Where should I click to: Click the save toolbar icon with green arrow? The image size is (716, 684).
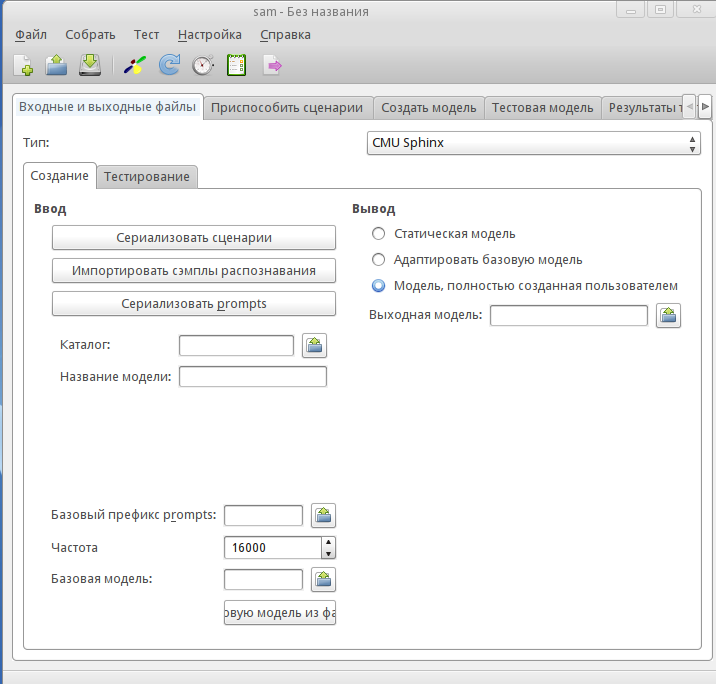pyautogui.click(x=91, y=66)
